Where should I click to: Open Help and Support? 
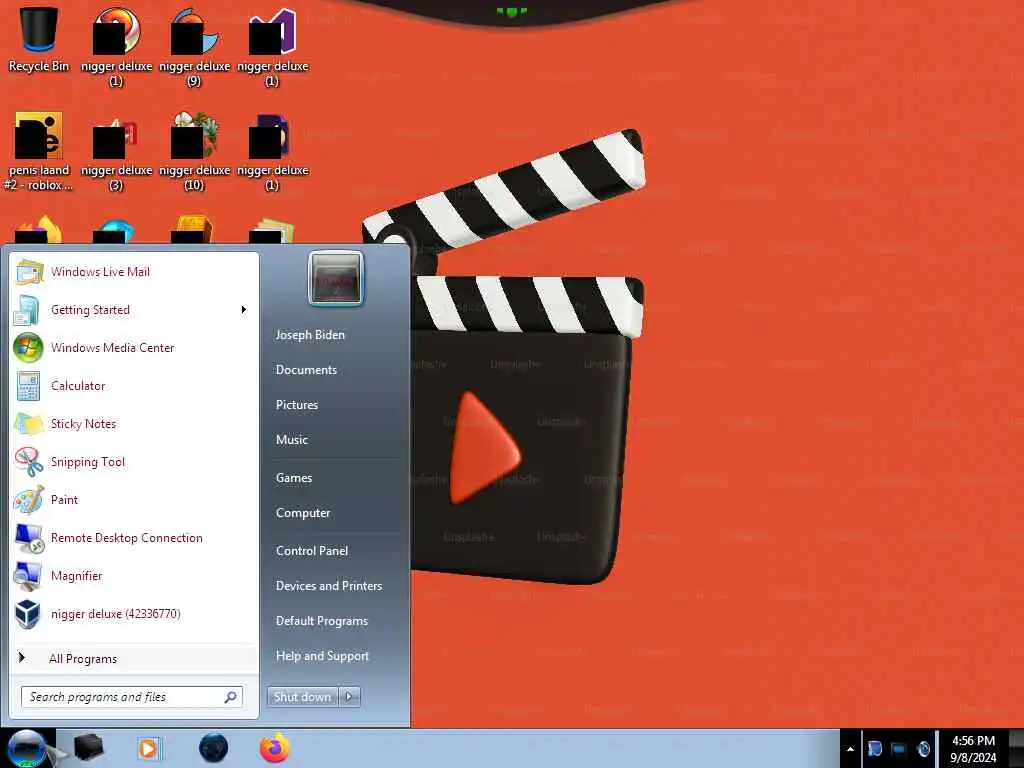point(323,656)
